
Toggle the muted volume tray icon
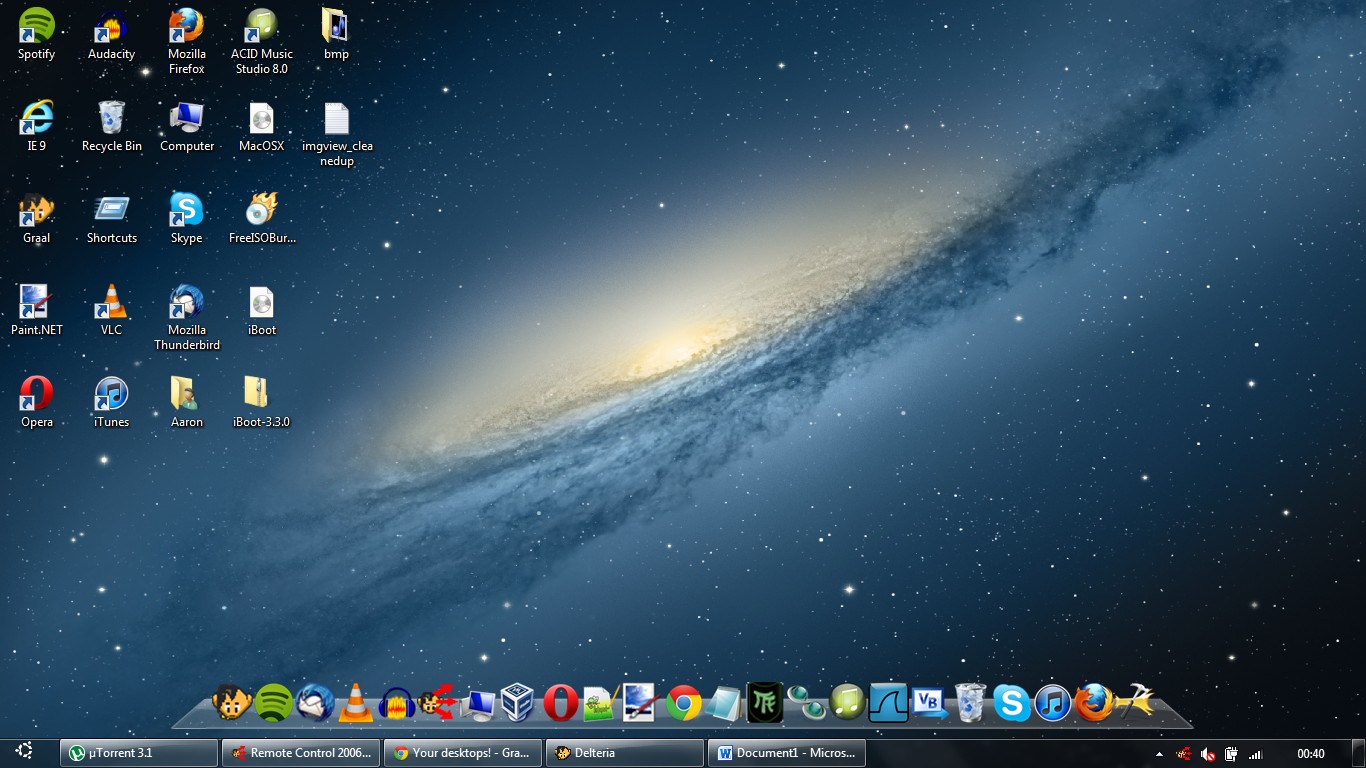coord(1208,754)
